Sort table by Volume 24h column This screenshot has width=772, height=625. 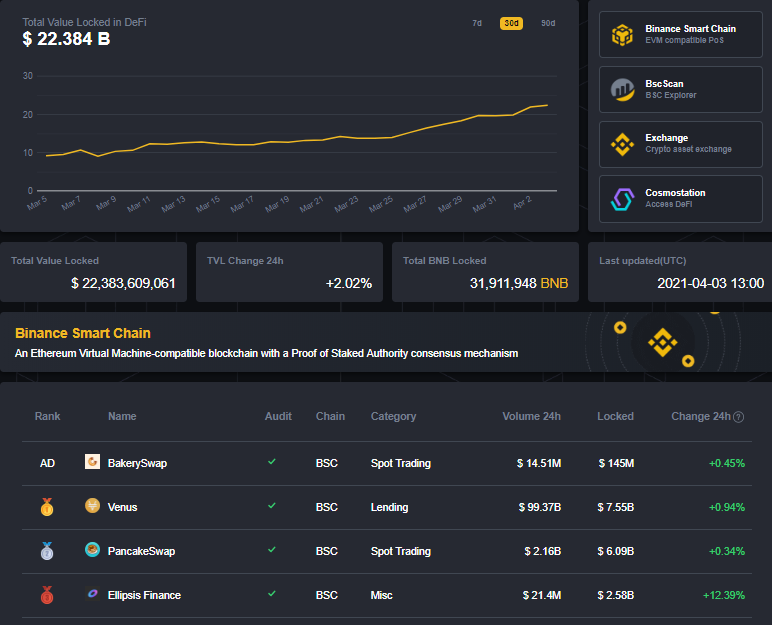tap(531, 416)
